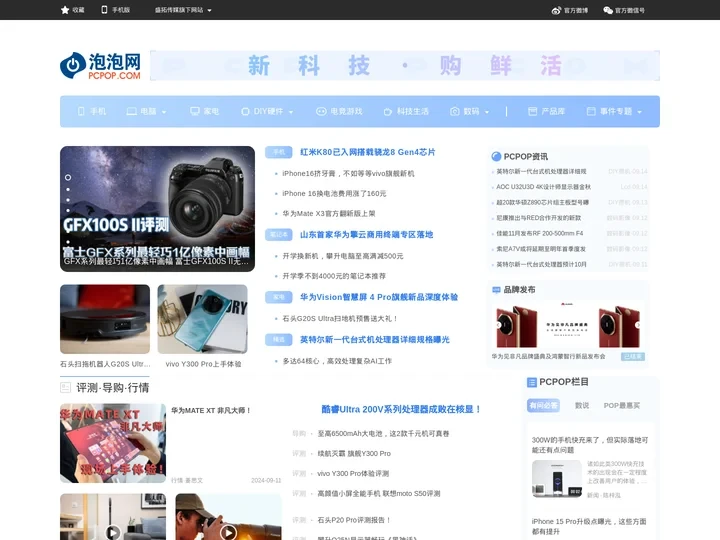Click the icon beside 事件专题
Screen dimensions: 720x540
click(591, 111)
